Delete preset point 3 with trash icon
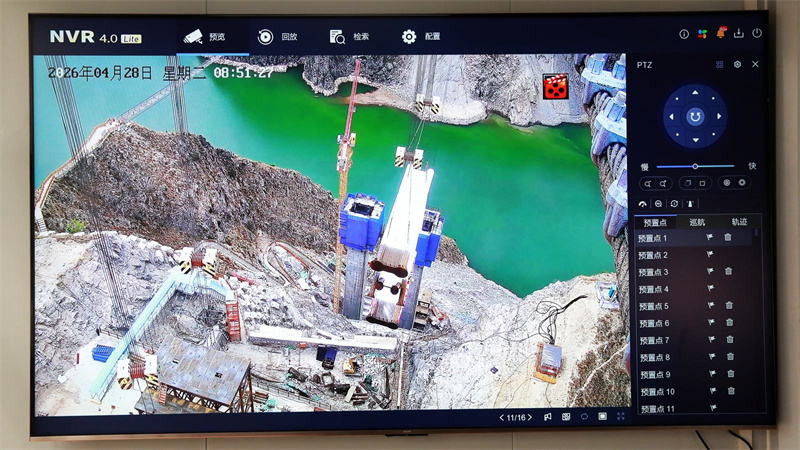Viewport: 800px width, 450px height. [x=729, y=272]
